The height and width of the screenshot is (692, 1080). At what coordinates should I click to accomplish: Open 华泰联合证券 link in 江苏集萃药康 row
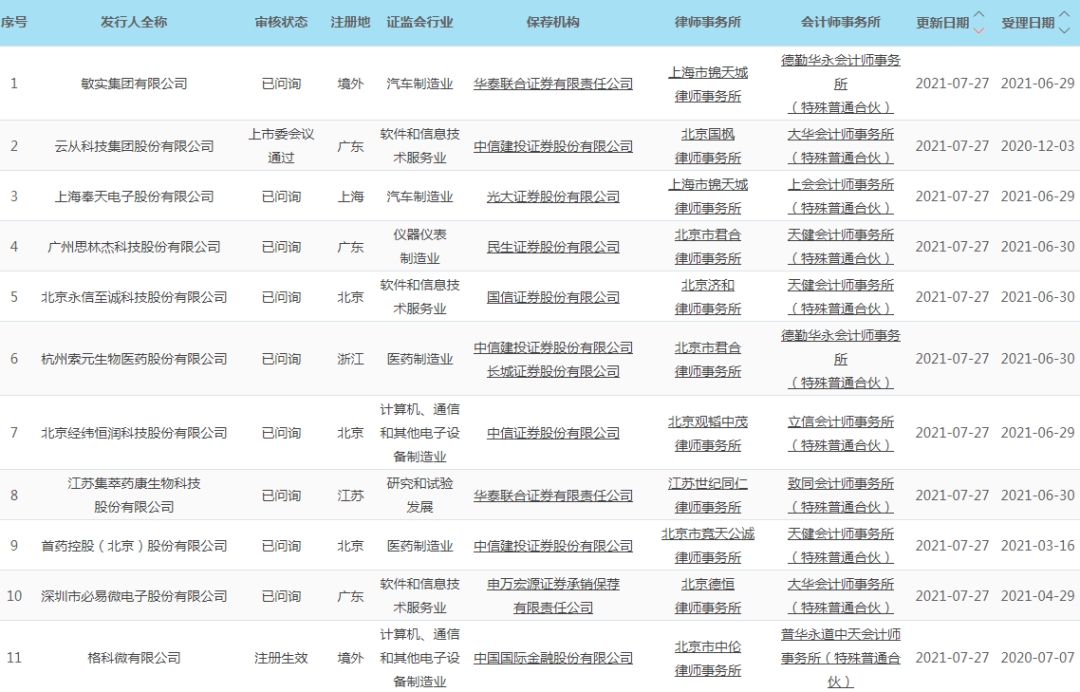point(553,496)
